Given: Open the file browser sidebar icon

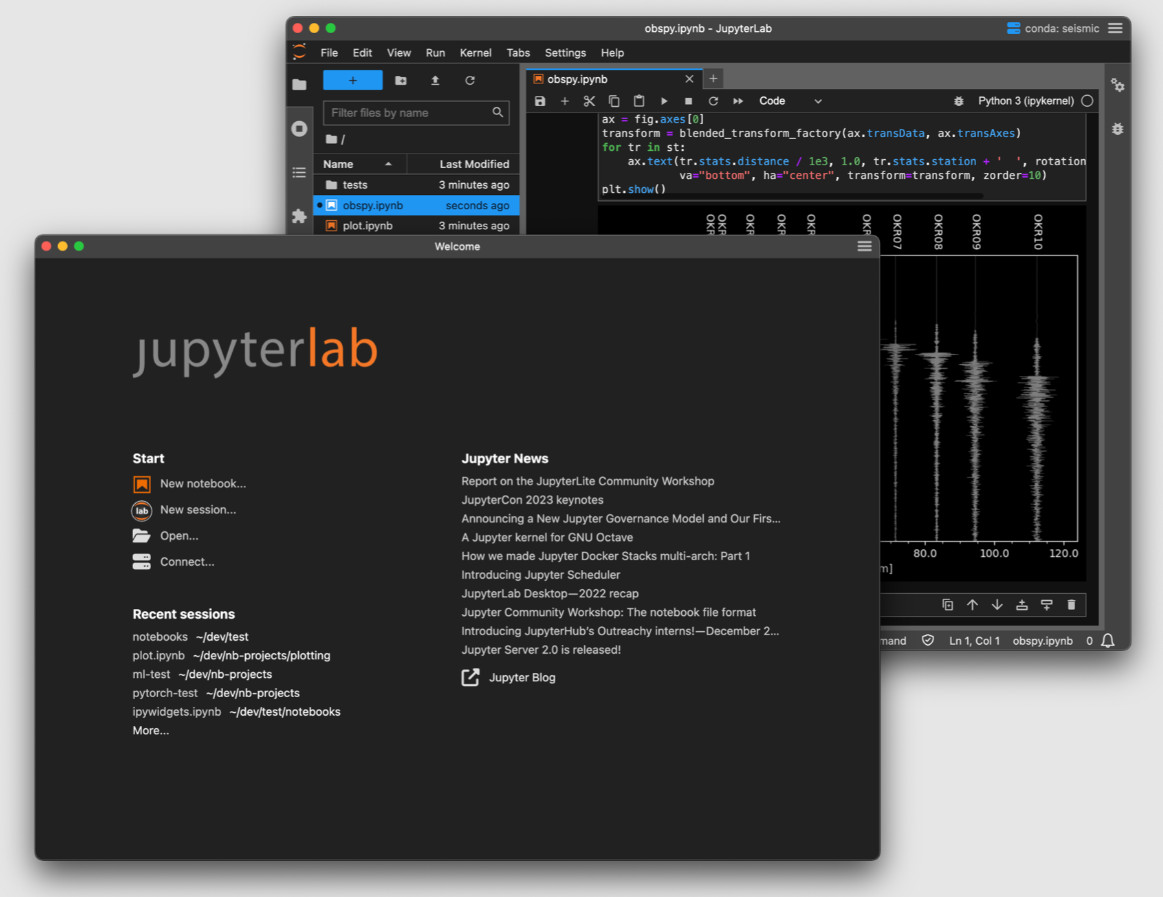Looking at the screenshot, I should click(x=299, y=85).
